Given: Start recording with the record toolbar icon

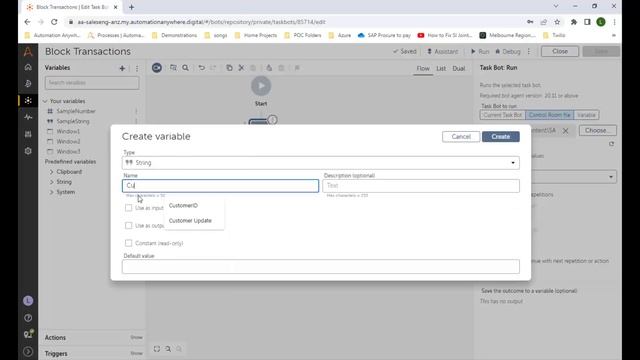Looking at the screenshot, I should (157, 68).
